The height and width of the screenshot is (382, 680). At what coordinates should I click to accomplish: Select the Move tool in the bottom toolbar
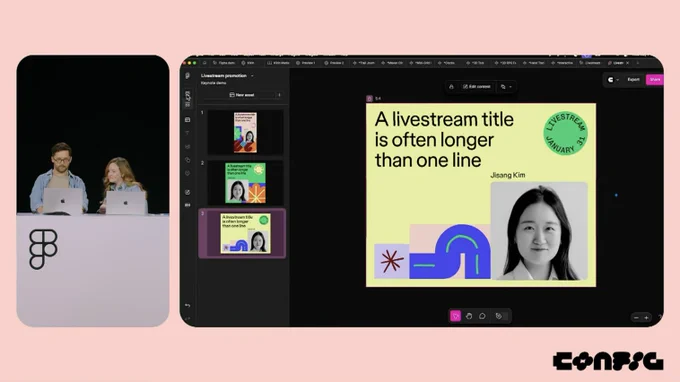(x=455, y=316)
